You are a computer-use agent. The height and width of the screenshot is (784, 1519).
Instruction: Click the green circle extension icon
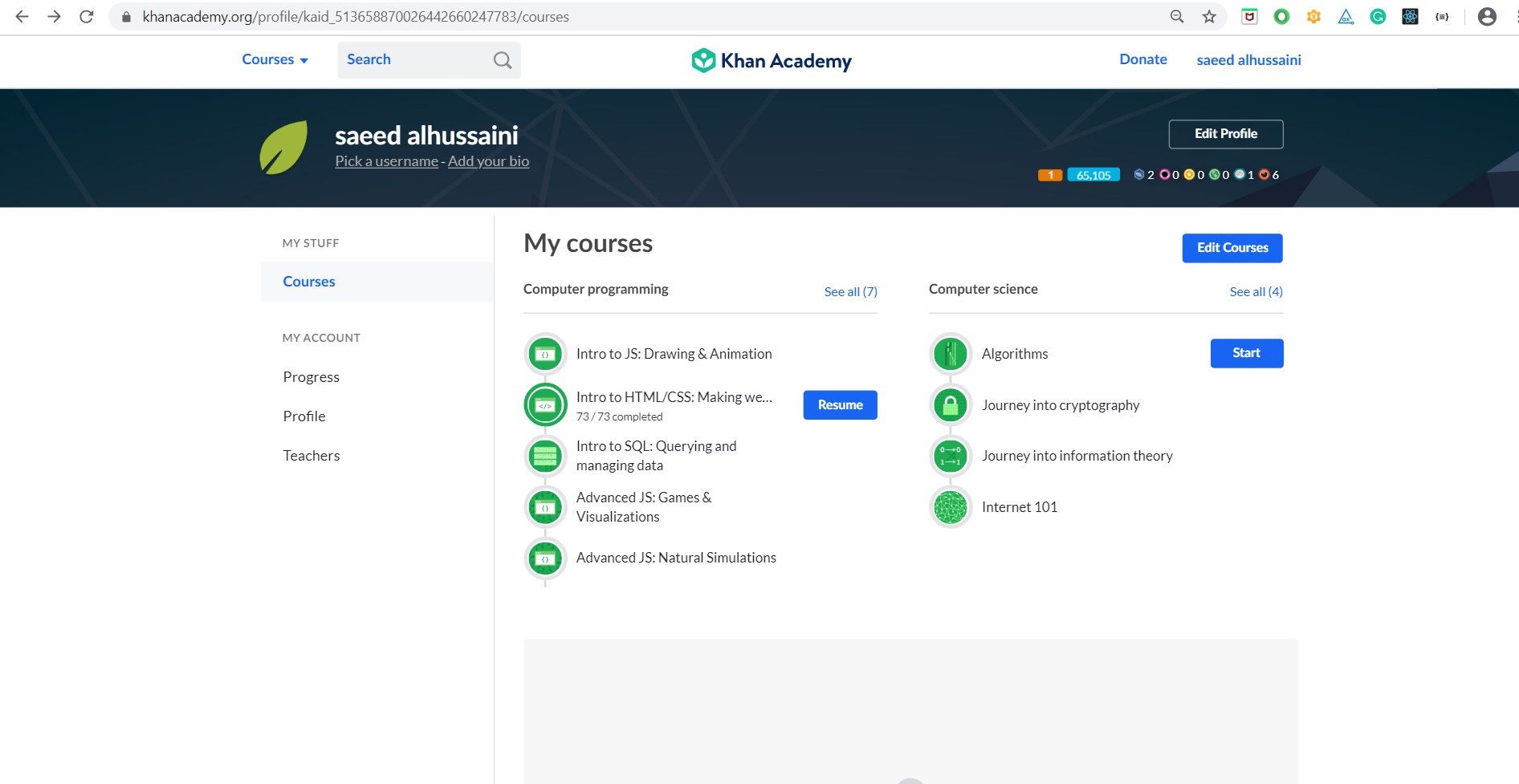1281,16
